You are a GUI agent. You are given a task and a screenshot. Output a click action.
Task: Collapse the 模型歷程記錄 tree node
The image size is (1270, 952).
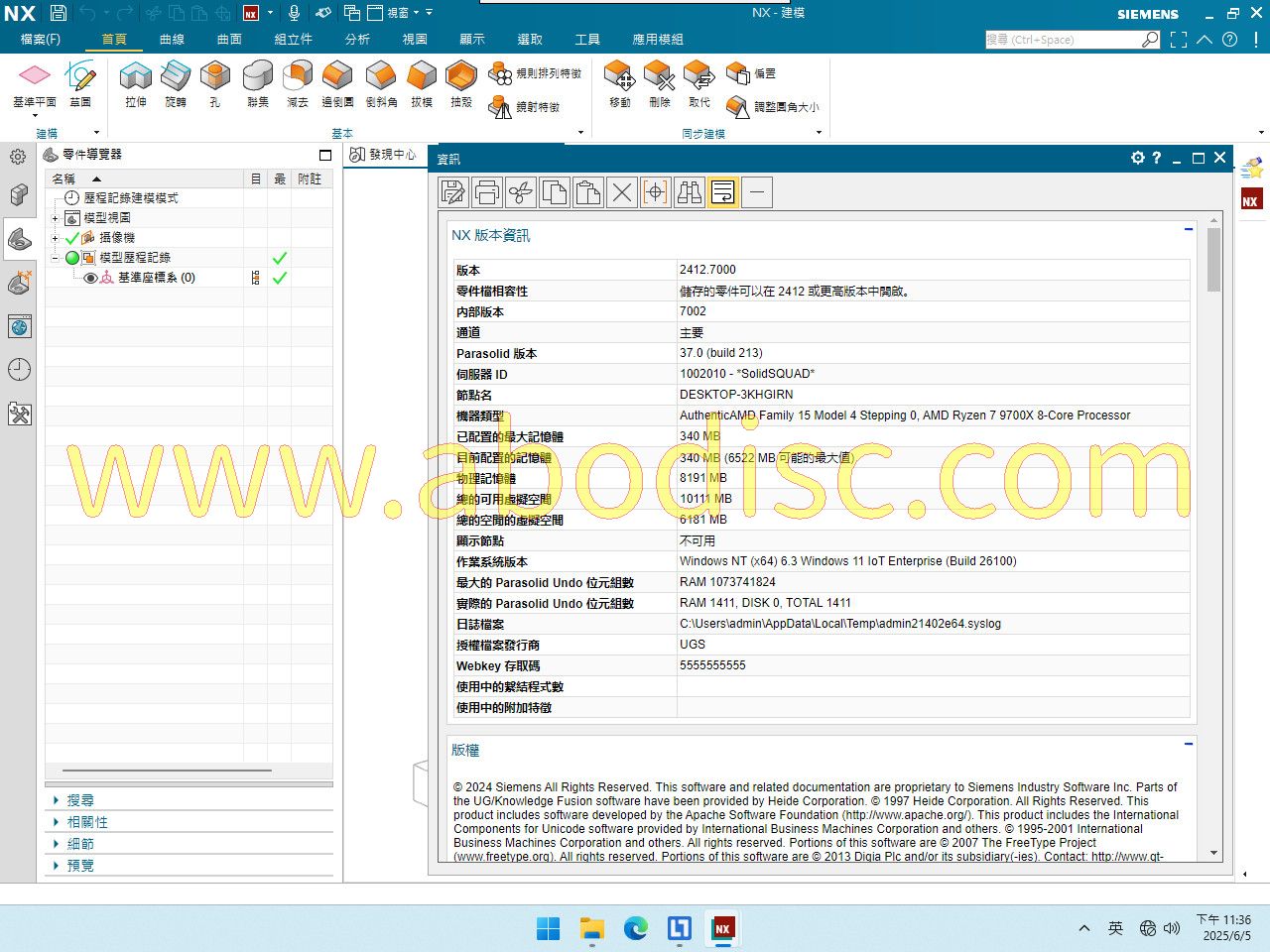pyautogui.click(x=56, y=258)
